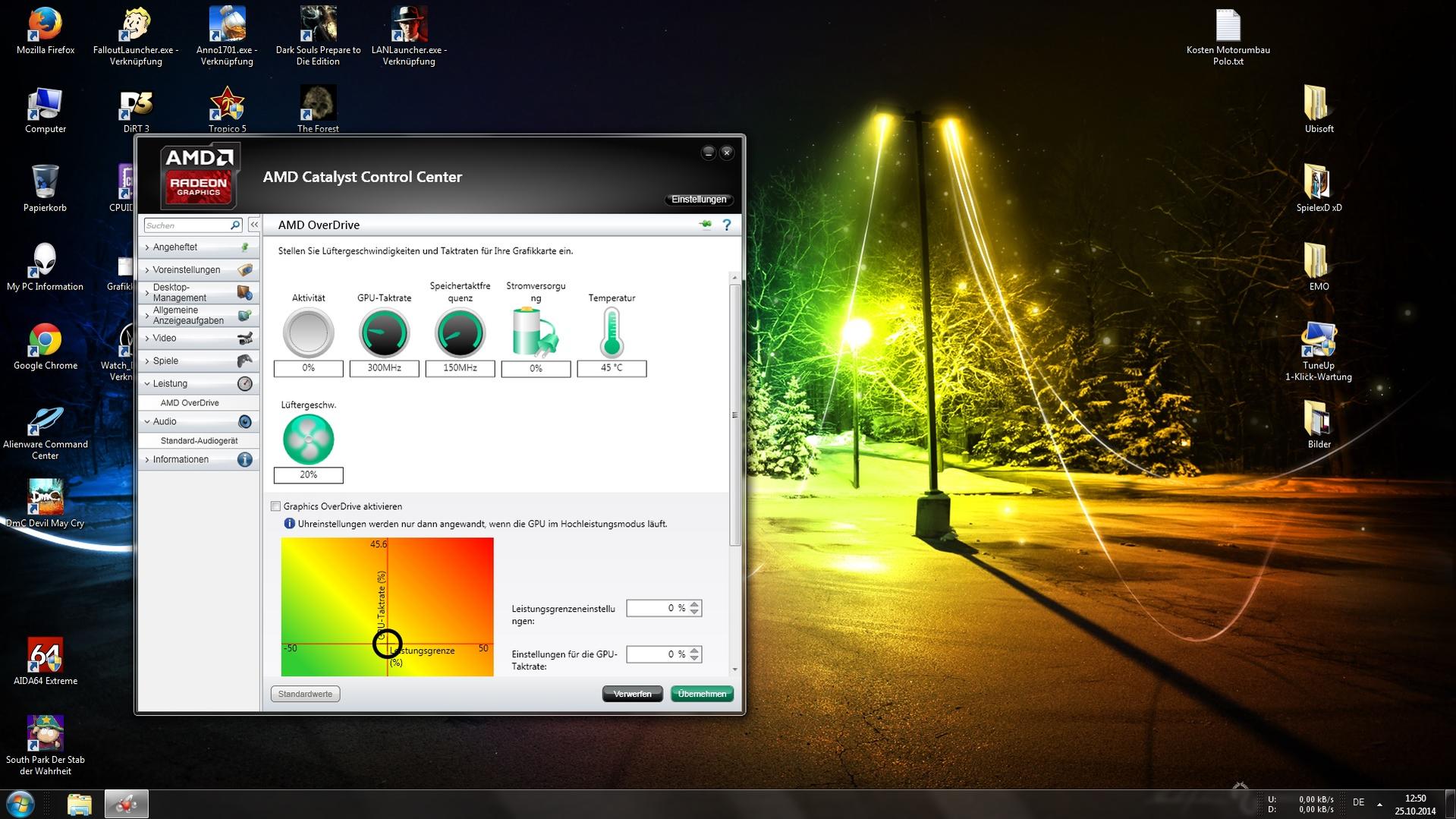Decrease GPU-Taktrate setting value
Image resolution: width=1456 pixels, height=819 pixels.
(694, 658)
